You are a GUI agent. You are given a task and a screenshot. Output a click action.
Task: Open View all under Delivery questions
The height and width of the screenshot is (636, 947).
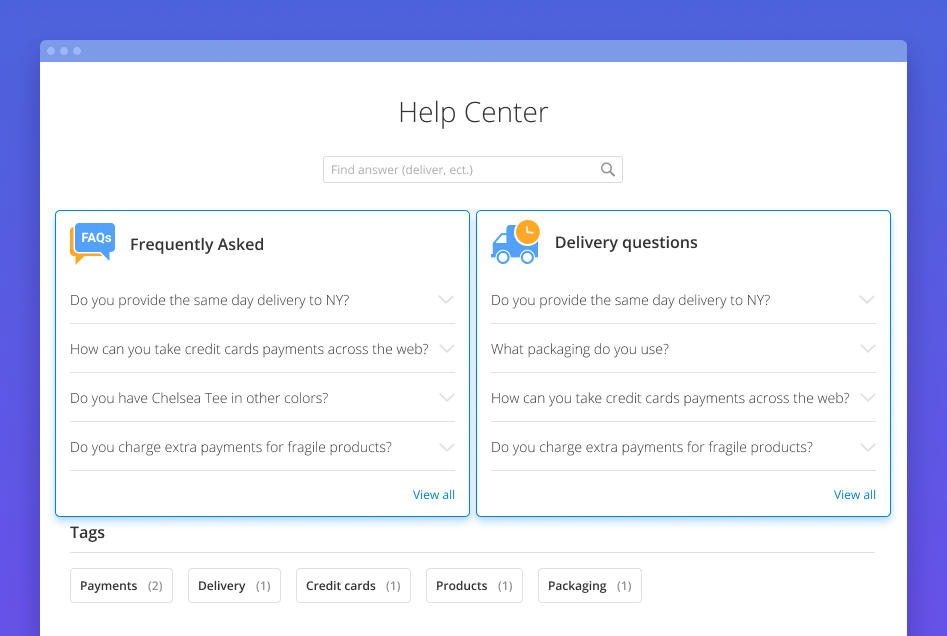click(855, 495)
